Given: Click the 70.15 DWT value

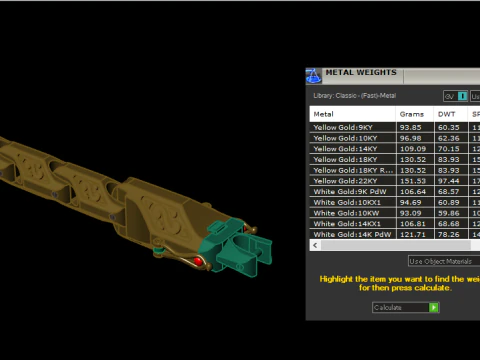Looking at the screenshot, I should pyautogui.click(x=449, y=149).
